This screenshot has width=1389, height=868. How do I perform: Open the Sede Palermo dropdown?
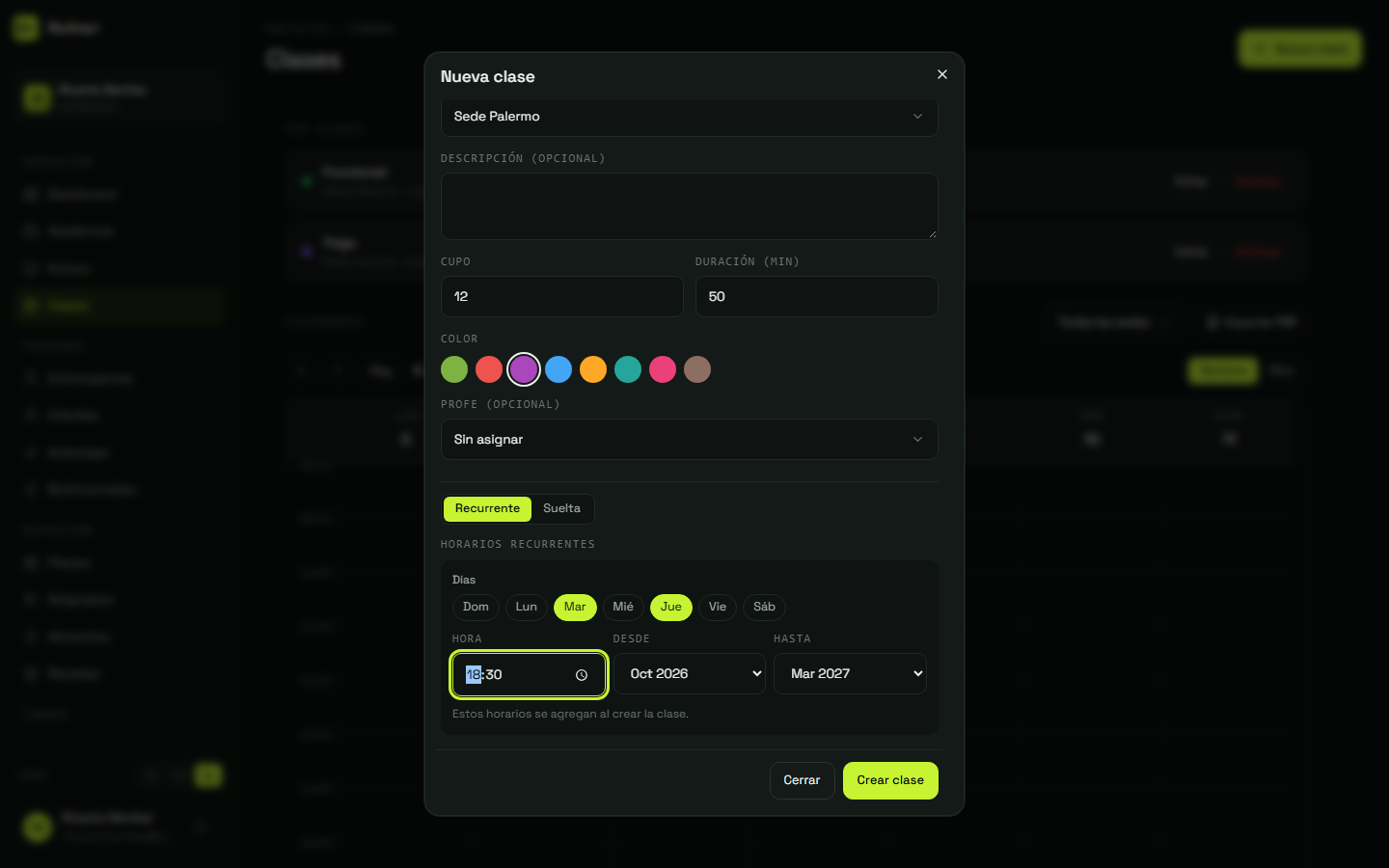pyautogui.click(x=690, y=117)
